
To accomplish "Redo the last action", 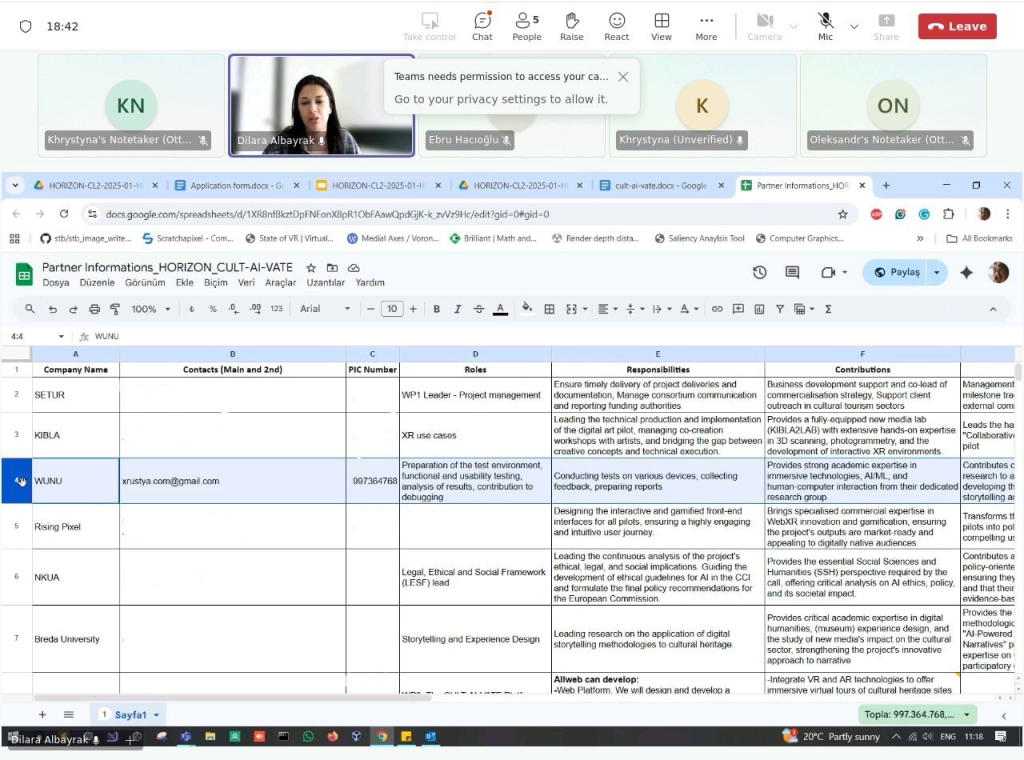I will pyautogui.click(x=73, y=309).
